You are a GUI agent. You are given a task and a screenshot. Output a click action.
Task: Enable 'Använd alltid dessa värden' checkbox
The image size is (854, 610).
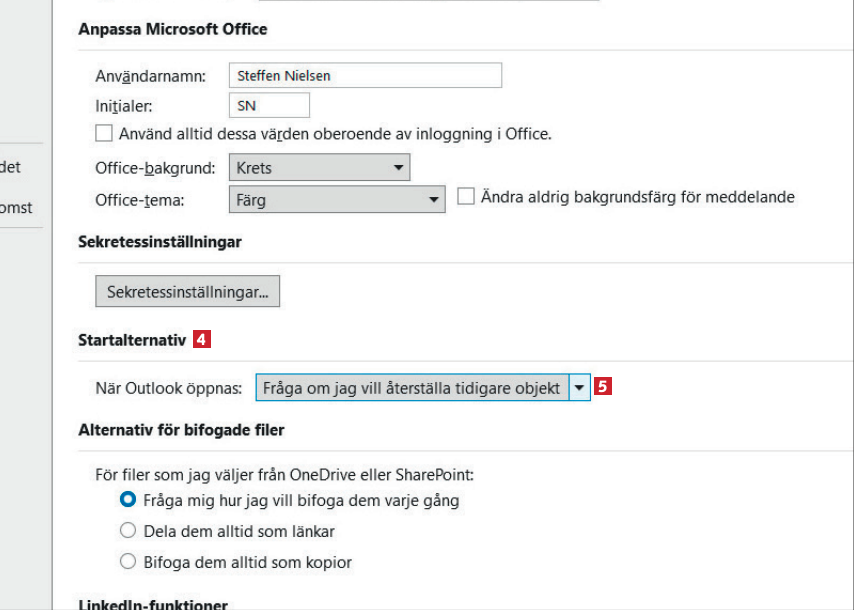104,133
